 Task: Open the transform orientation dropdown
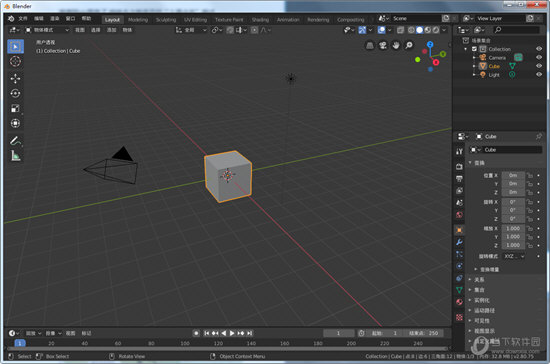click(x=191, y=30)
